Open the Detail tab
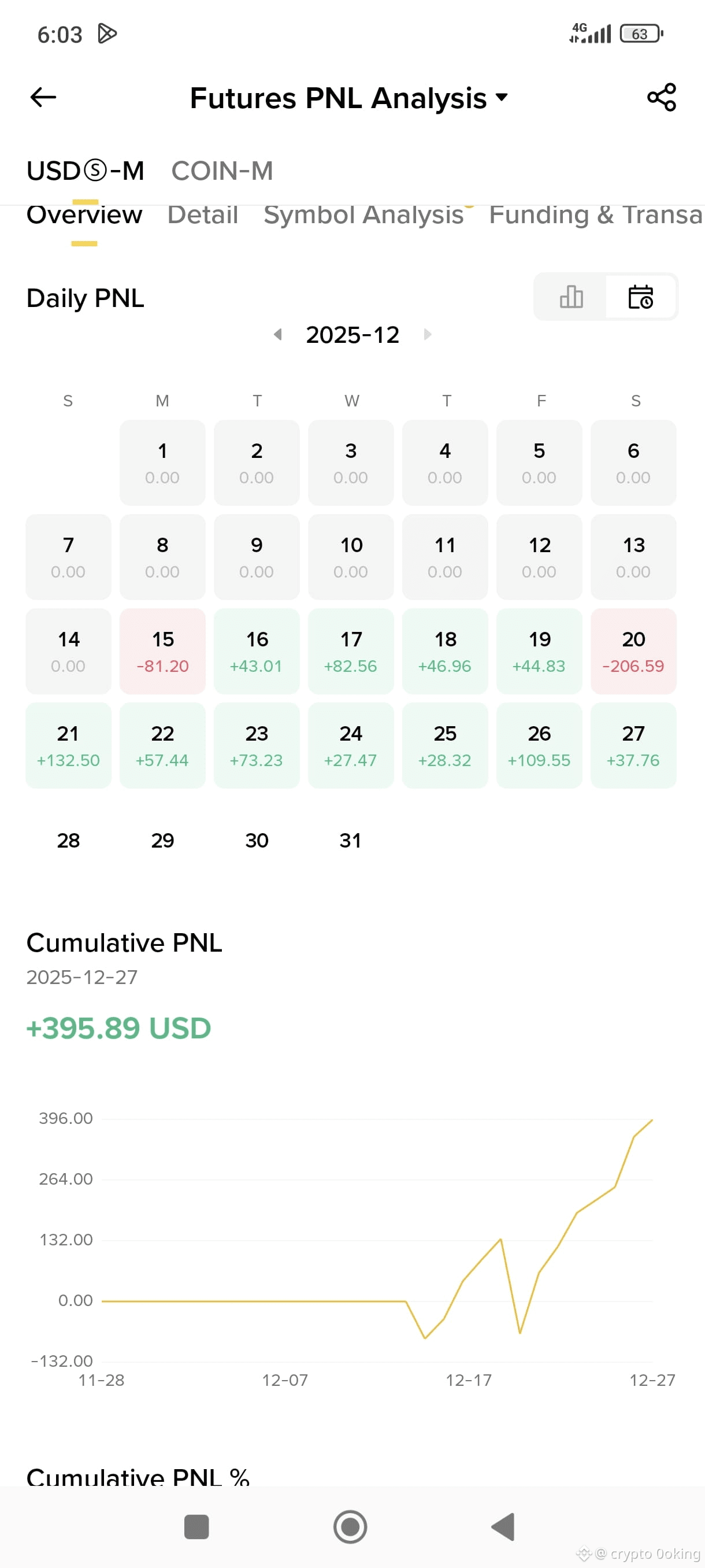Screen dimensions: 705x1568 [203, 215]
